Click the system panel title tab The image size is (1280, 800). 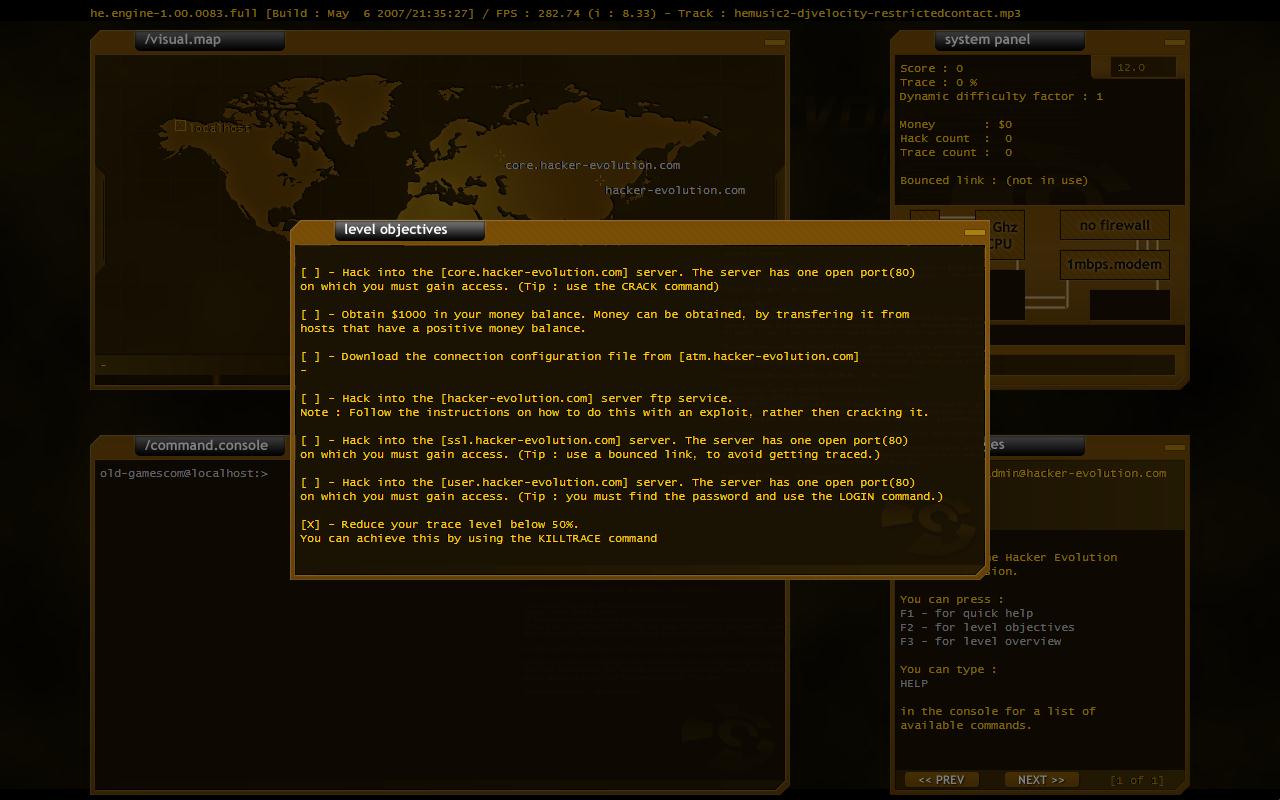click(x=1010, y=40)
